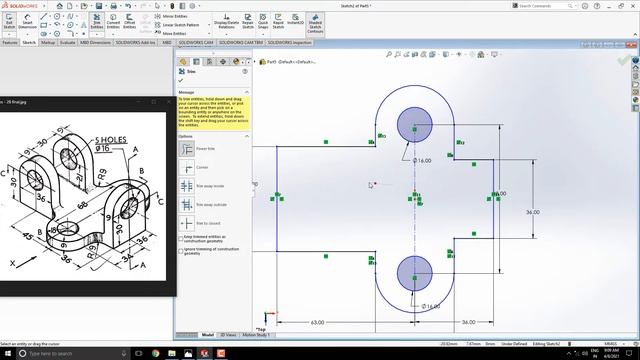Viewport: 640px width, 360px height.
Task: Click the Rebuild traffic light icon
Action: (x=172, y=6)
